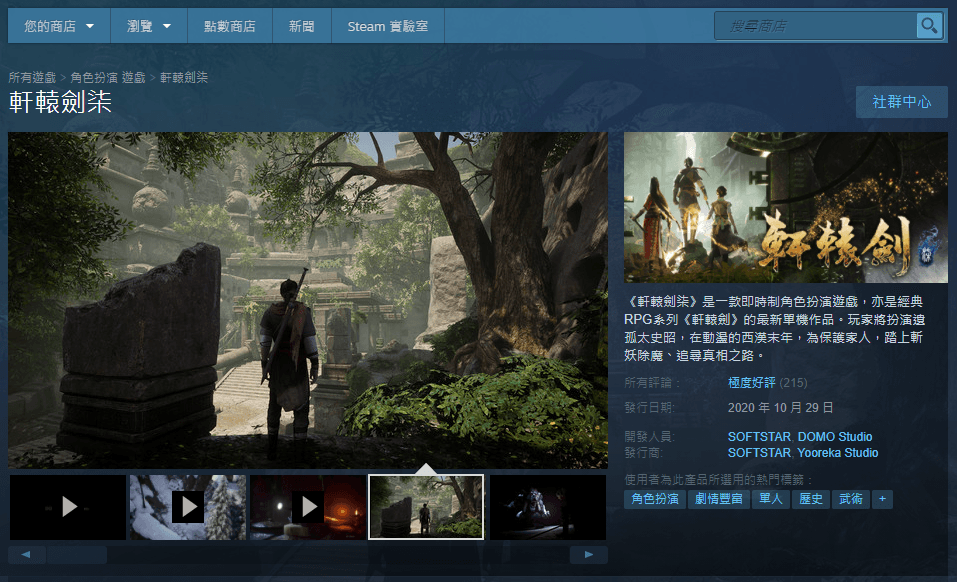Open the 新聞 tab

coord(302,26)
